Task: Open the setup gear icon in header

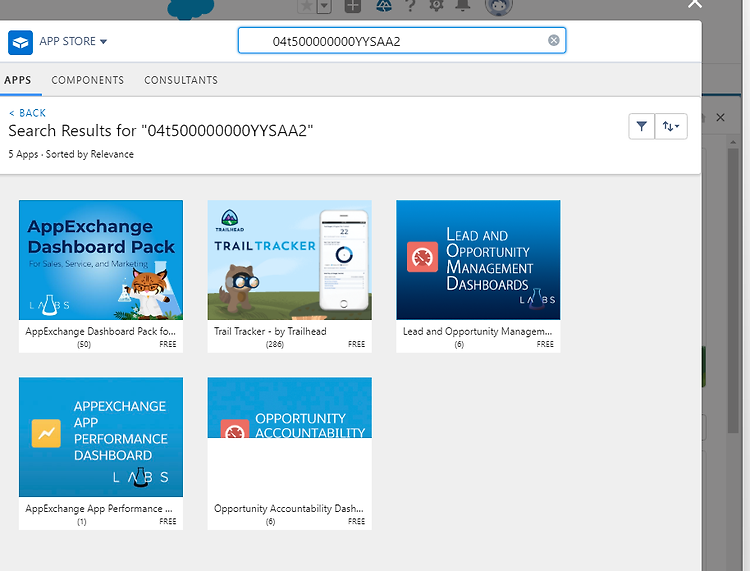Action: [x=436, y=5]
